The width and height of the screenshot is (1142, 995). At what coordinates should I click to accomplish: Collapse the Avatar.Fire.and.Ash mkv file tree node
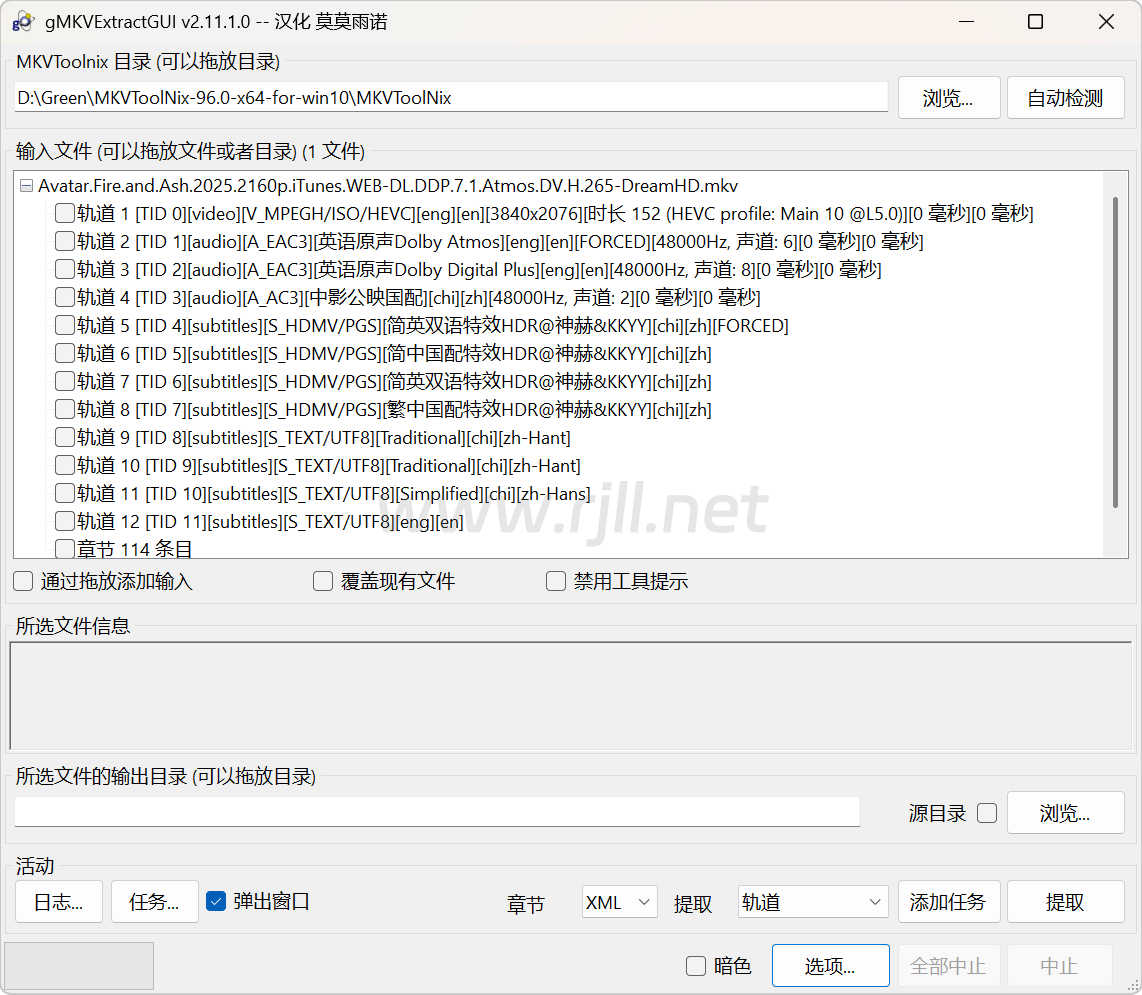tap(26, 186)
